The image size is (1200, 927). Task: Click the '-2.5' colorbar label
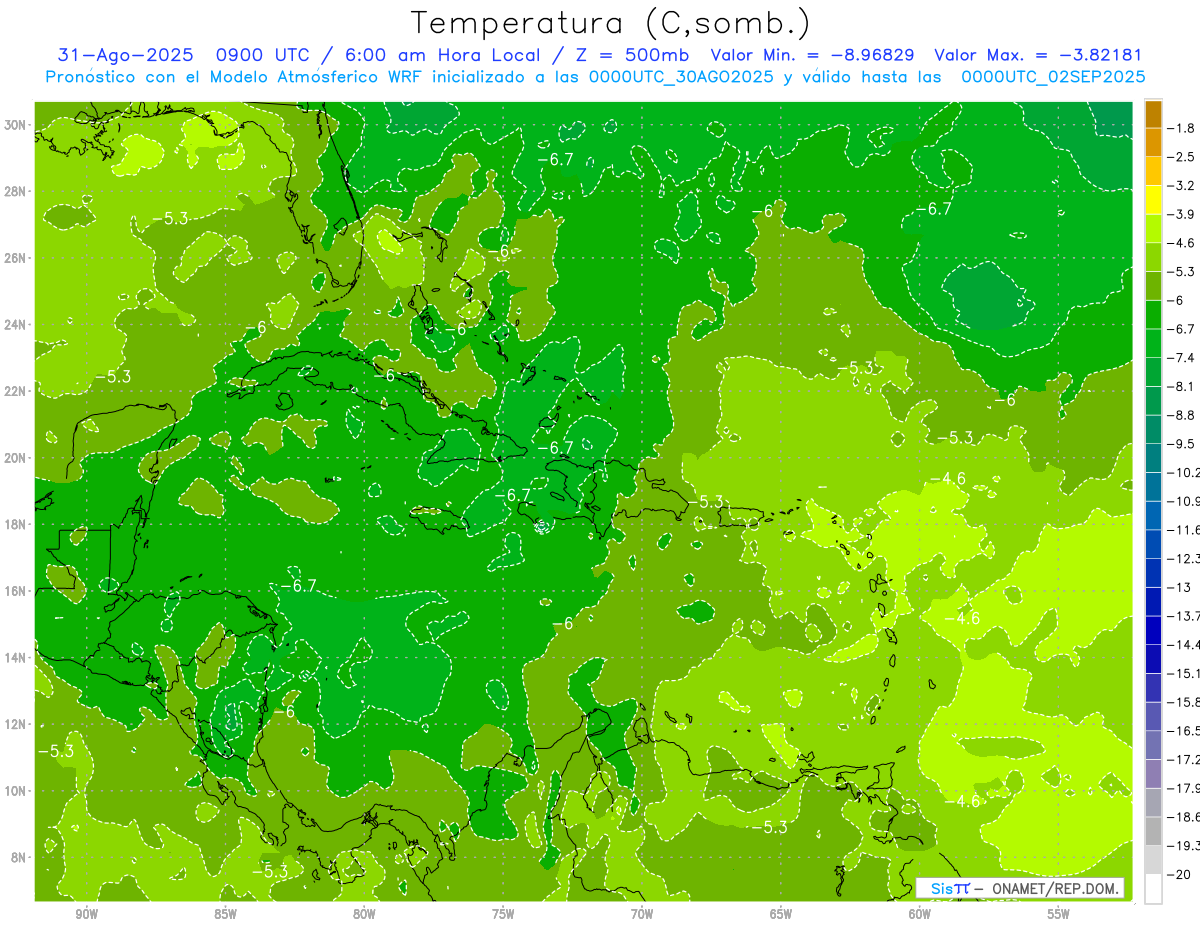[x=1181, y=157]
